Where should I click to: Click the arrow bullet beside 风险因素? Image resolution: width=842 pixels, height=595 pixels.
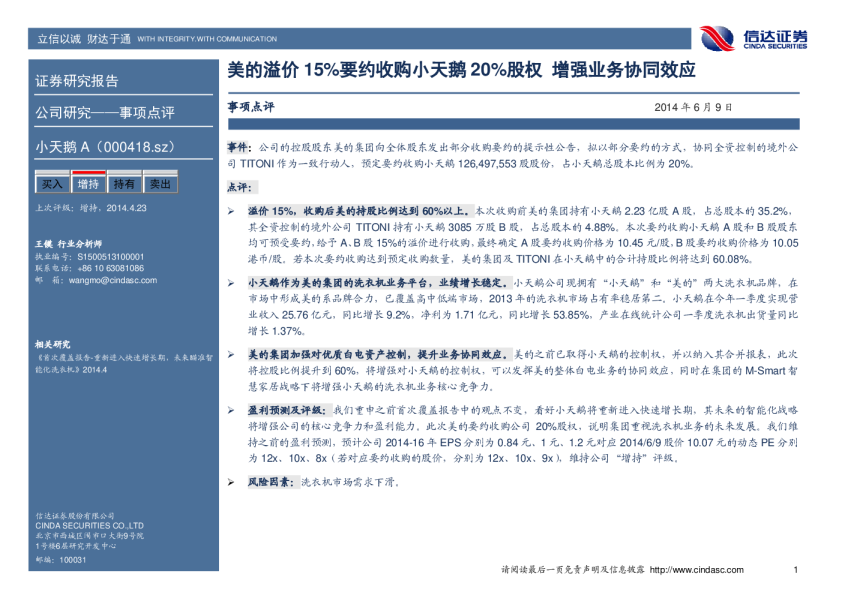[x=231, y=482]
